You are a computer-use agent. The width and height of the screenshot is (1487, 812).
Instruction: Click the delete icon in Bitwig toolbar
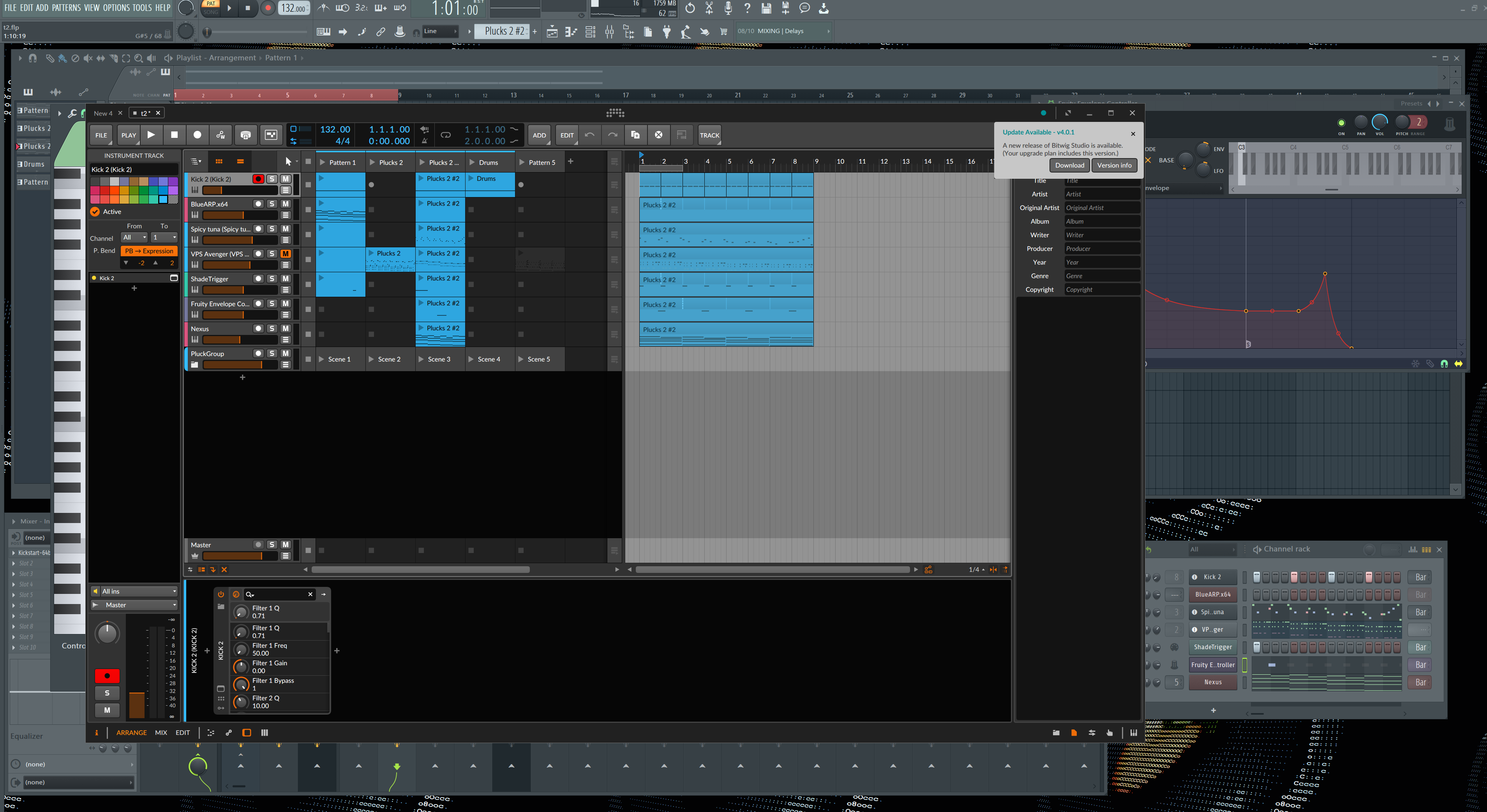coord(659,135)
